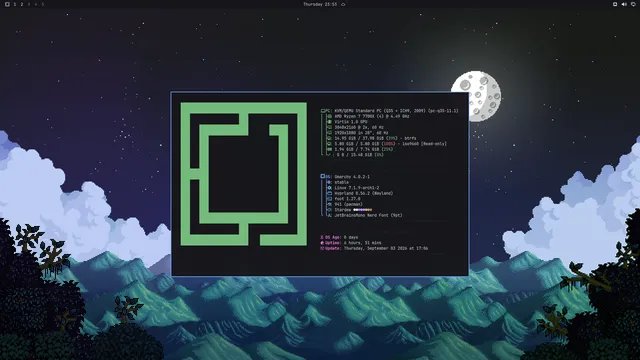Viewport: 640px width, 360px height.
Task: Click the GPU icon beside Virtio 1.0 GPU
Action: 329,122
